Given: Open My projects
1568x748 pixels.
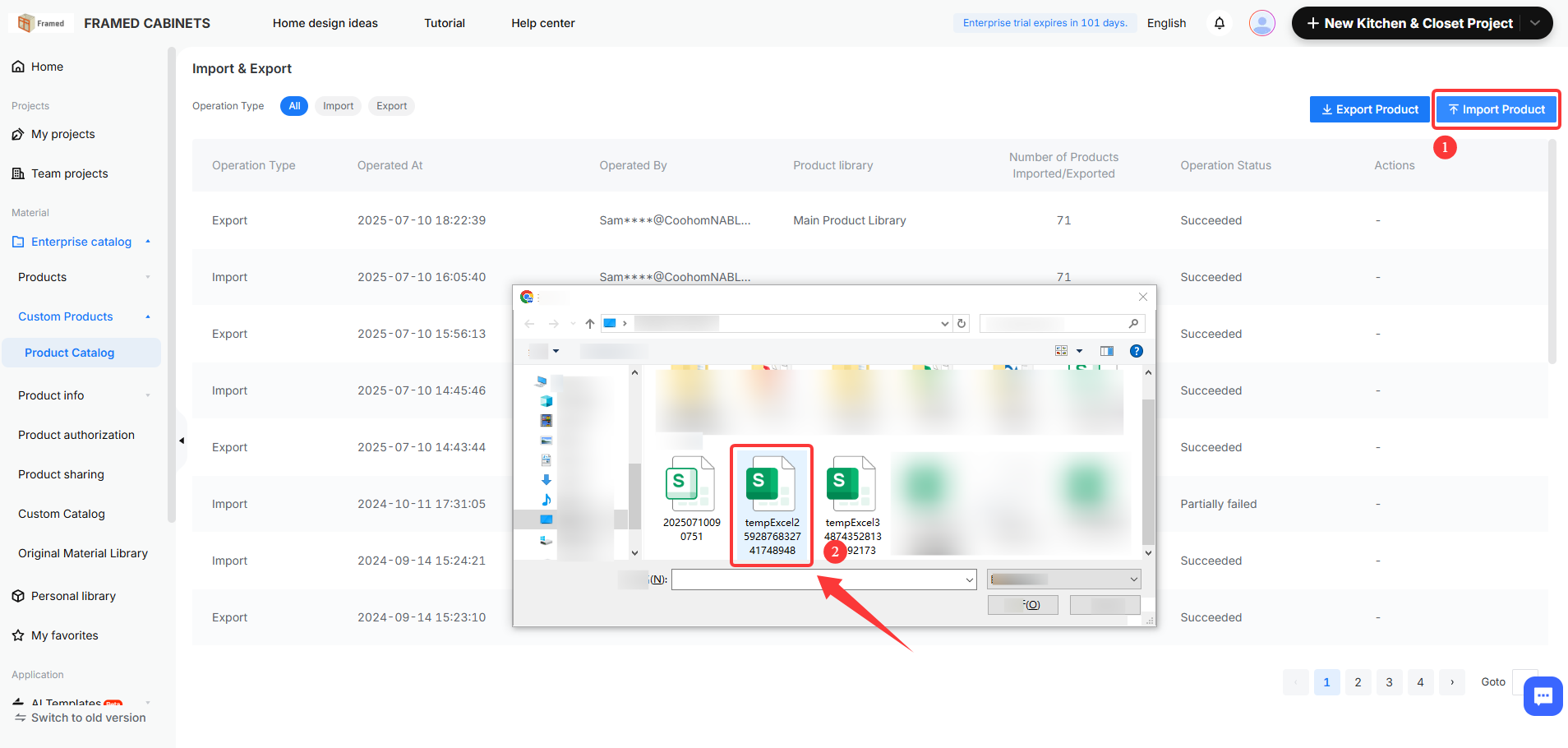Looking at the screenshot, I should 62,134.
